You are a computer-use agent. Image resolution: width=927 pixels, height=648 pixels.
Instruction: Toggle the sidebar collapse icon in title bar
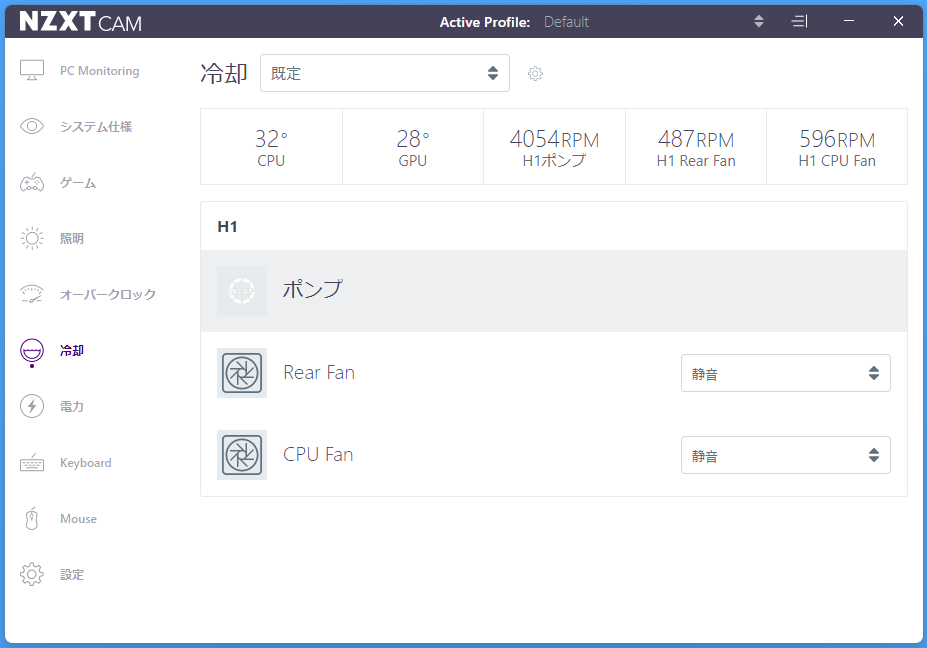click(x=799, y=21)
